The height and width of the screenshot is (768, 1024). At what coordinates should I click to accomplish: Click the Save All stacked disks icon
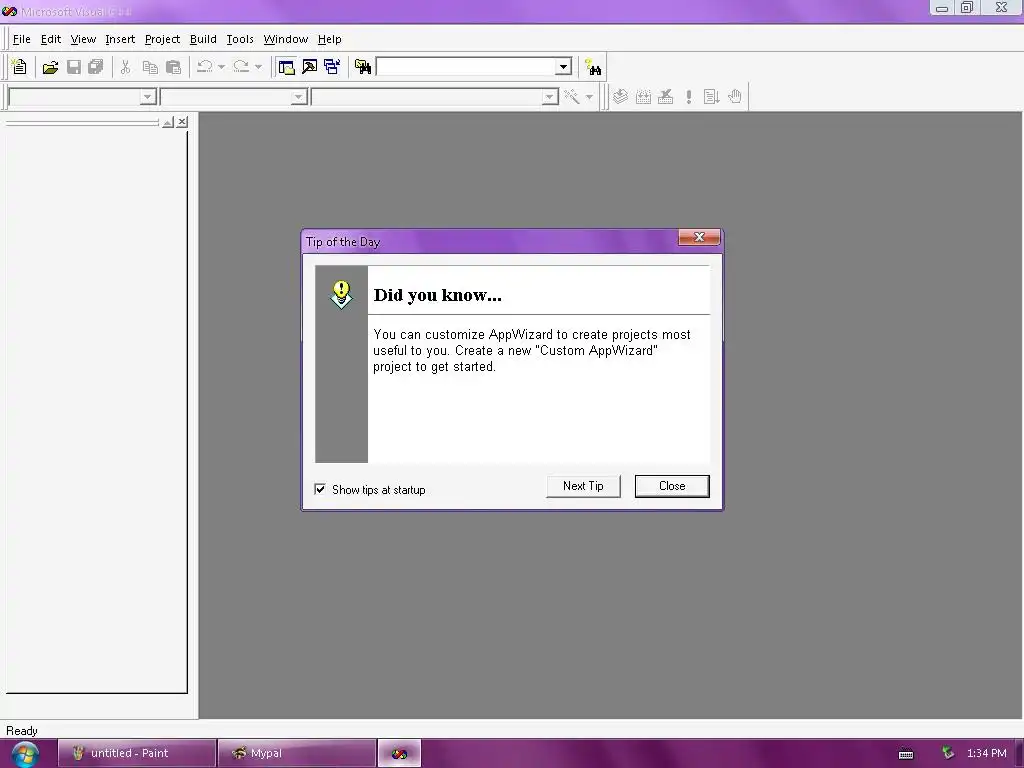coord(96,67)
